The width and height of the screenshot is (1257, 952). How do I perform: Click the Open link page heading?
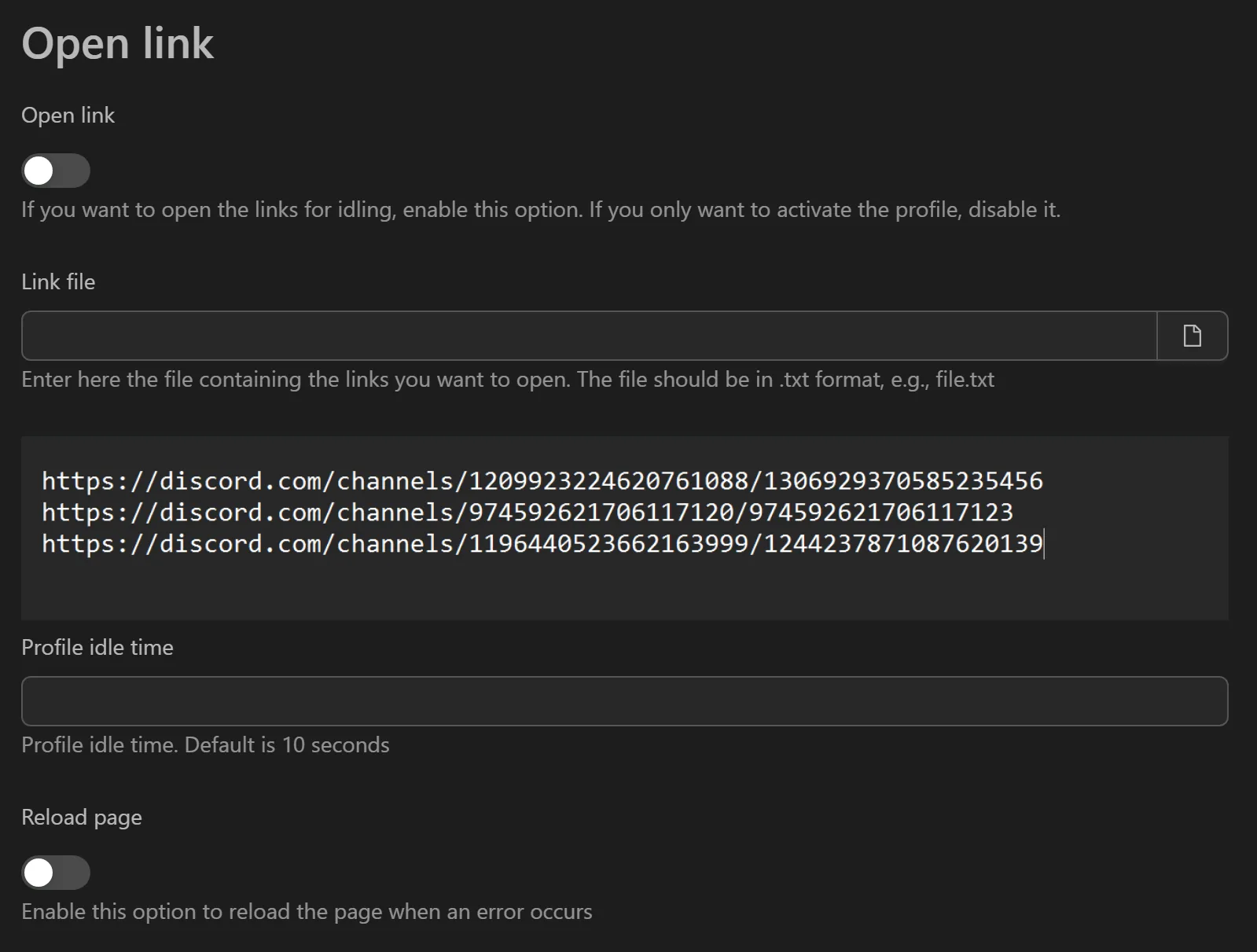point(118,43)
